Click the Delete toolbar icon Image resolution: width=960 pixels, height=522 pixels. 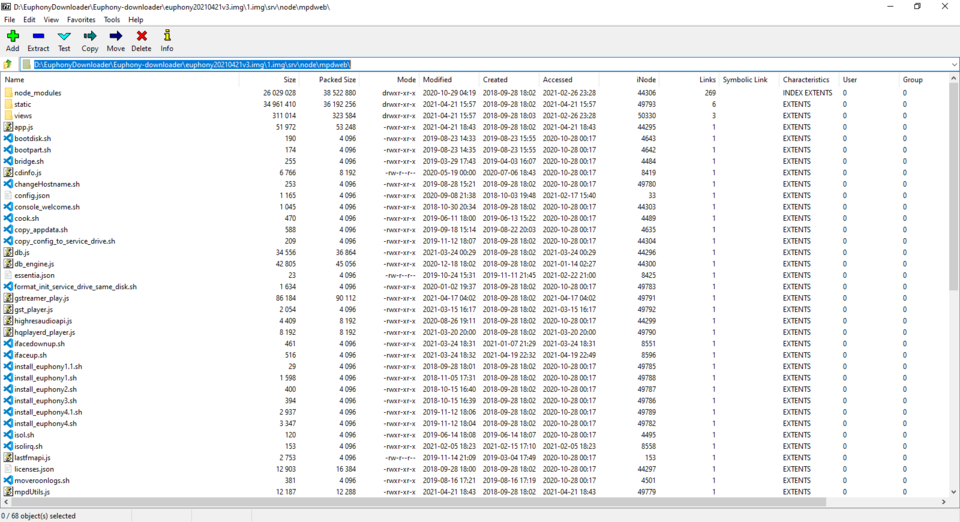pyautogui.click(x=141, y=37)
